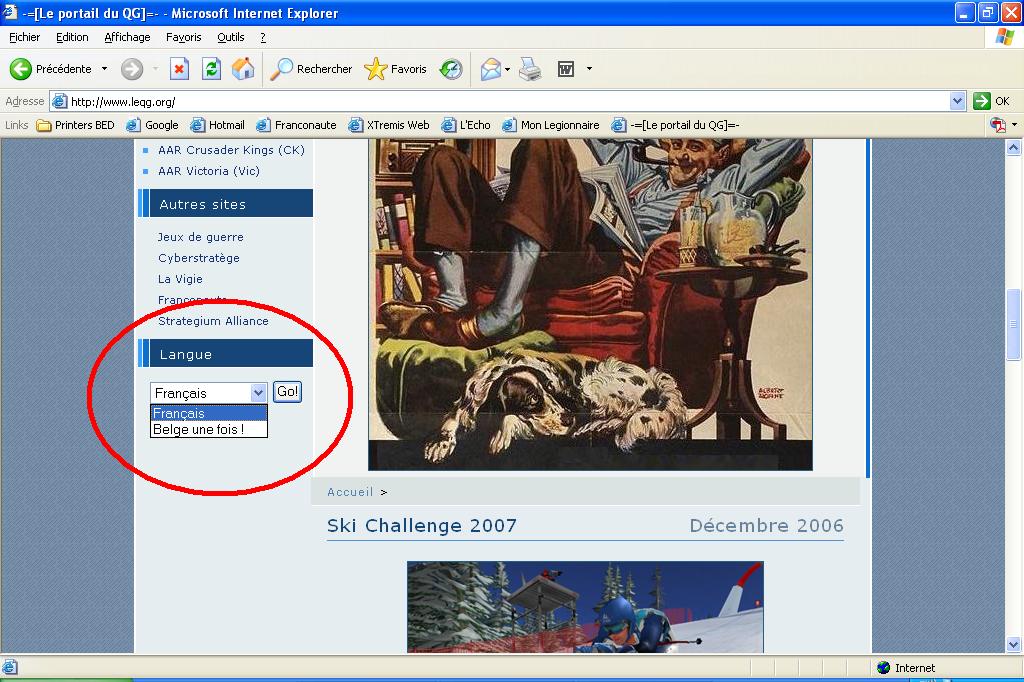1024x682 pixels.
Task: Click green OK go arrow
Action: (x=981, y=101)
